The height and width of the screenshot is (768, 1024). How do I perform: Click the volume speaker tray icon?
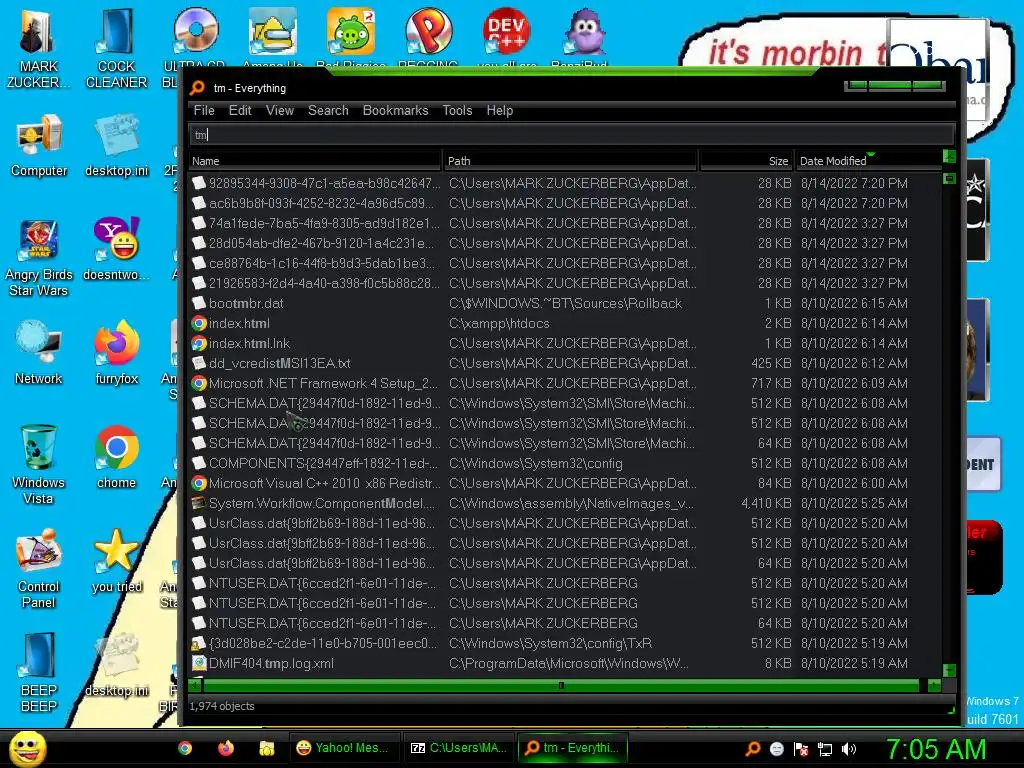point(849,749)
